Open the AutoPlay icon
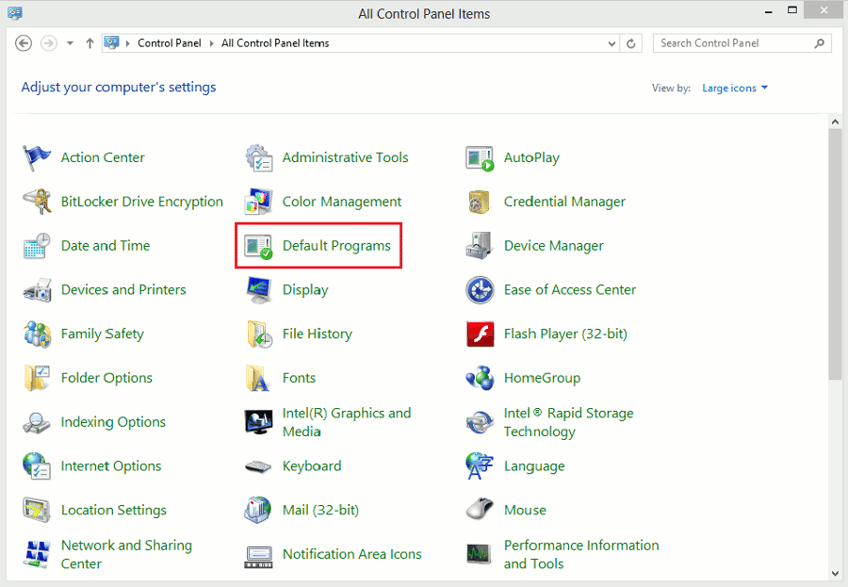Viewport: 848px width, 587px height. (480, 159)
